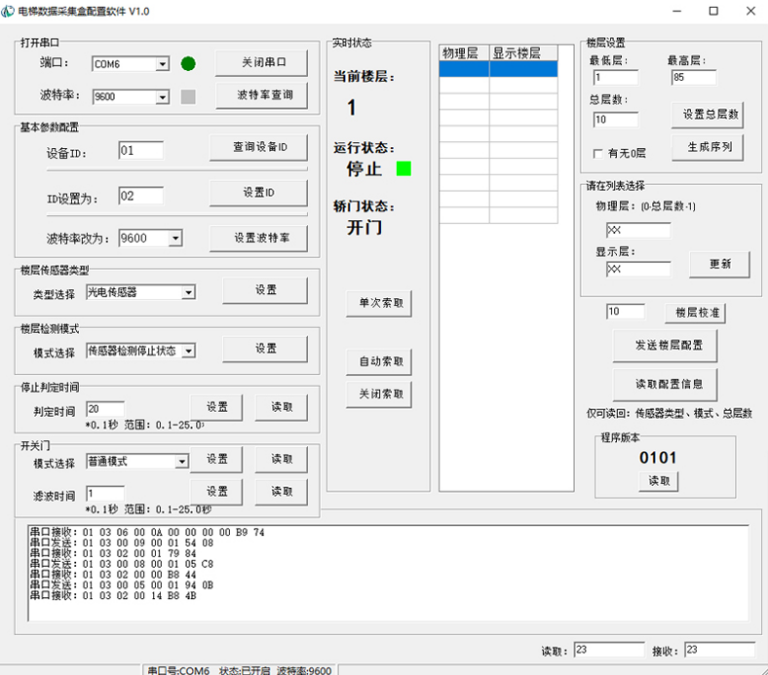Click the 生成序列 button
768x675 pixels.
(x=707, y=147)
